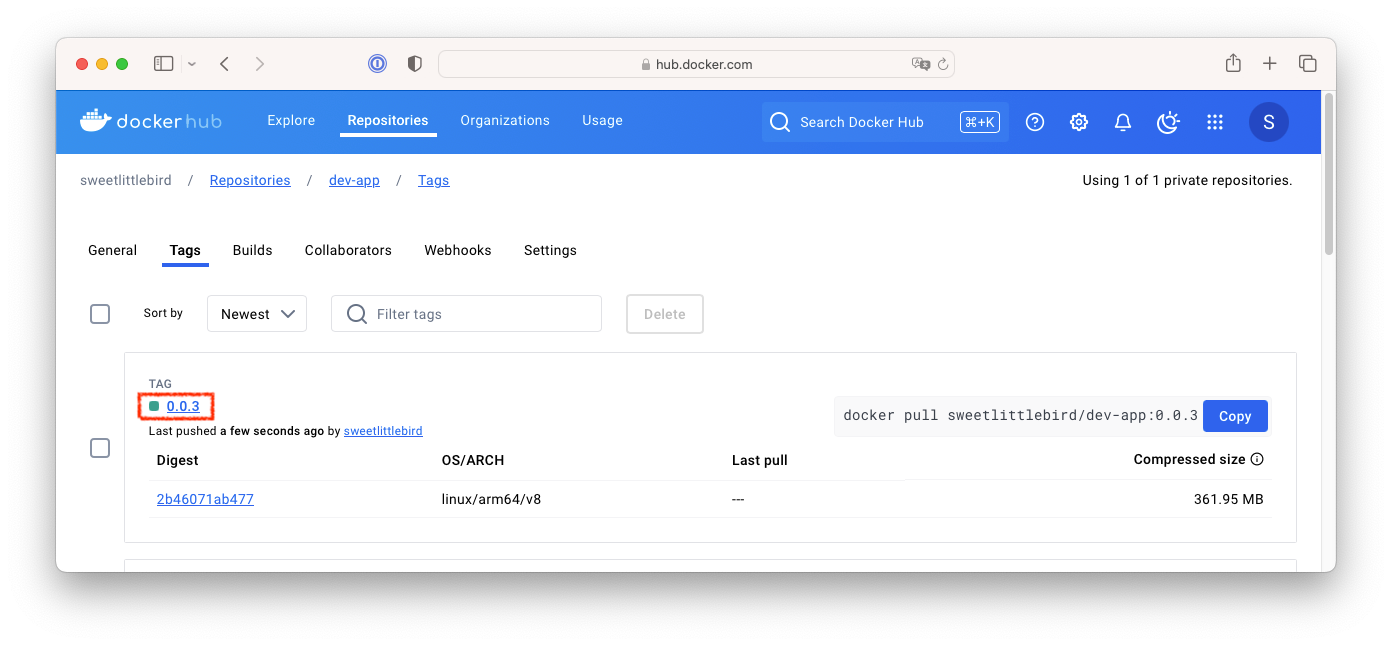
Task: Open the S user avatar menu
Action: (1269, 122)
